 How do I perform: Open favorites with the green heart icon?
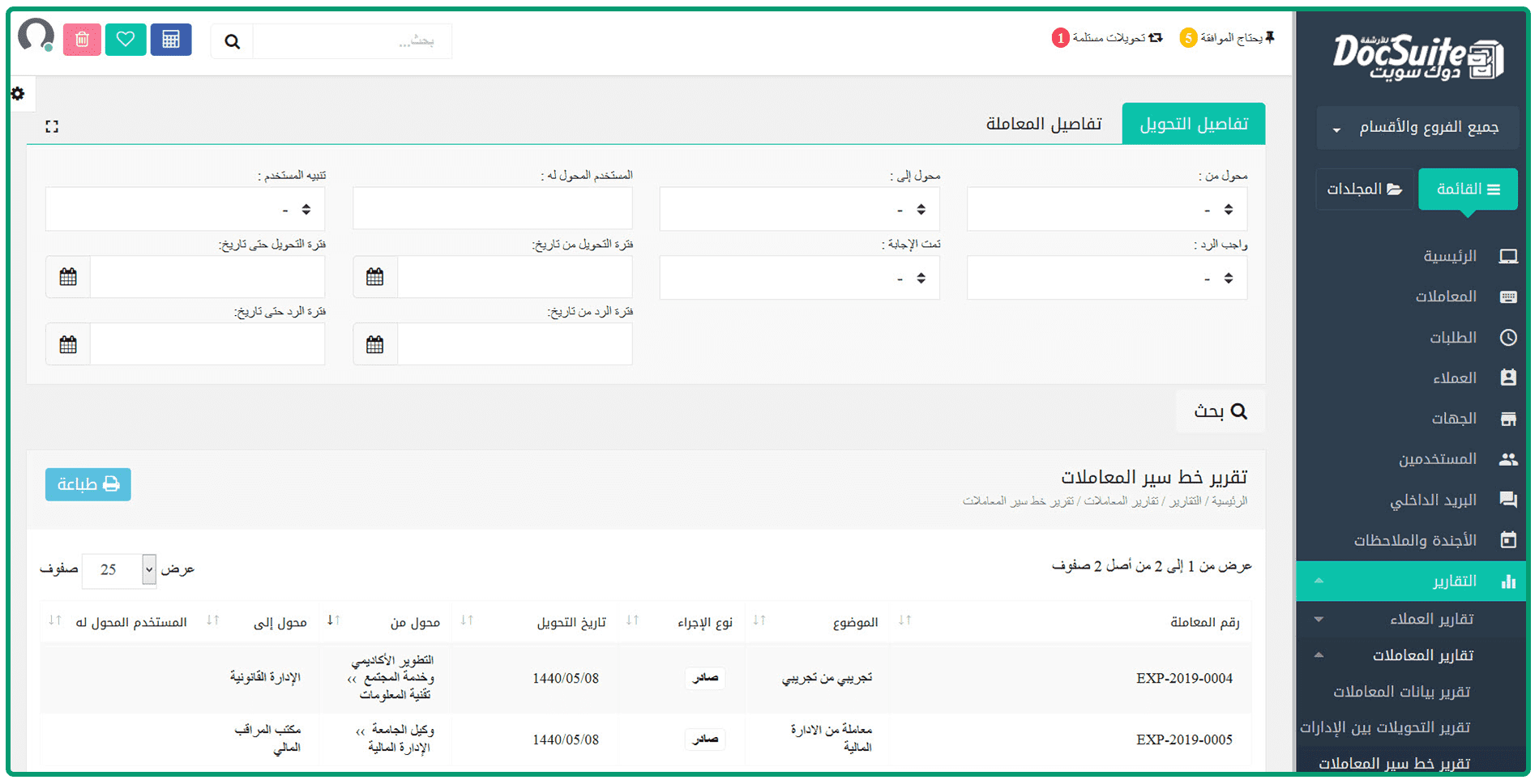126,40
